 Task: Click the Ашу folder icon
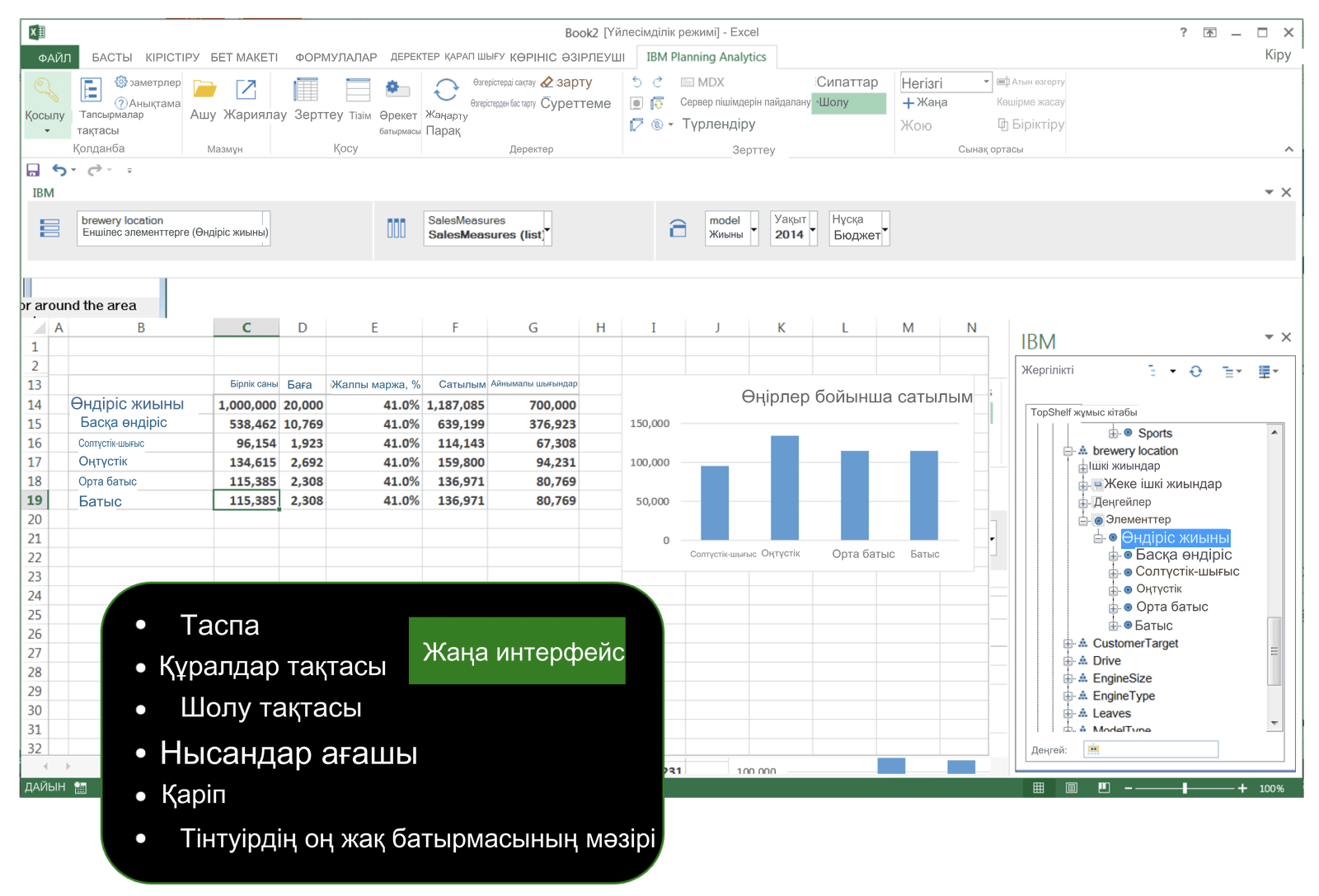204,89
